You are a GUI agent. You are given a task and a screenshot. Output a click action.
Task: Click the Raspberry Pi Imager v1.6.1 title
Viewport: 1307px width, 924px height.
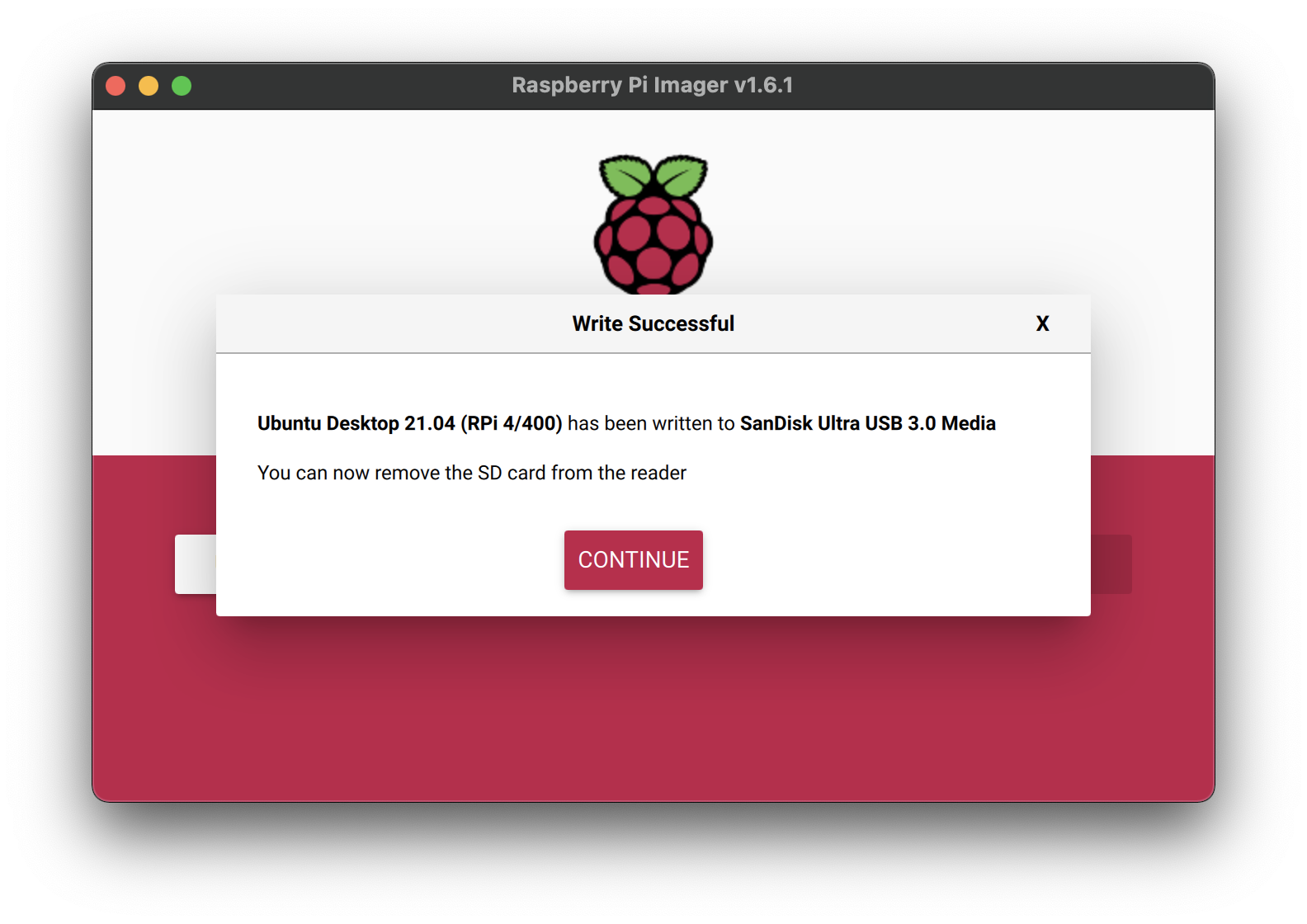click(x=653, y=85)
